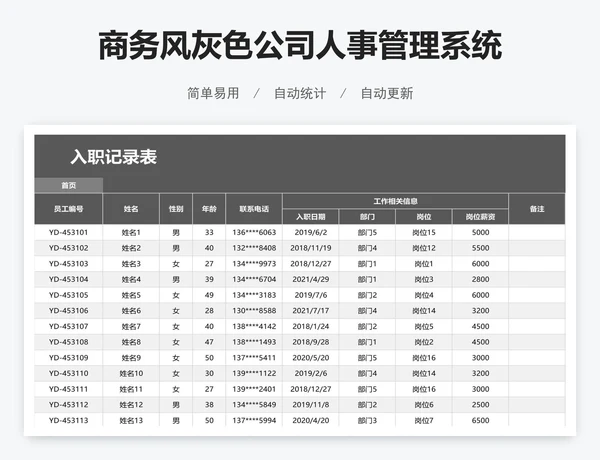
Task: Click position cell 岗位12
Action: coord(424,248)
